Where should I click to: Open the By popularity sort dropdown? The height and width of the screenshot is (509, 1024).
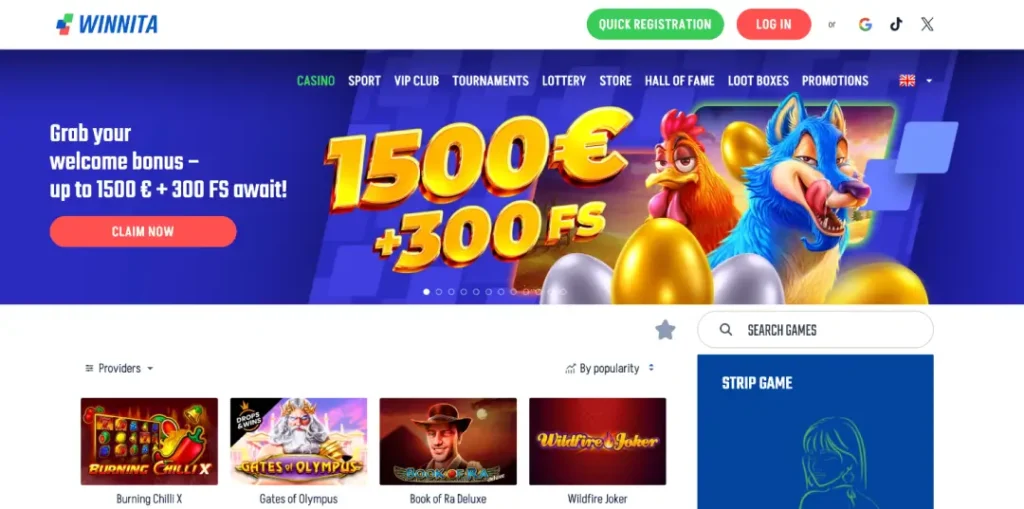609,369
